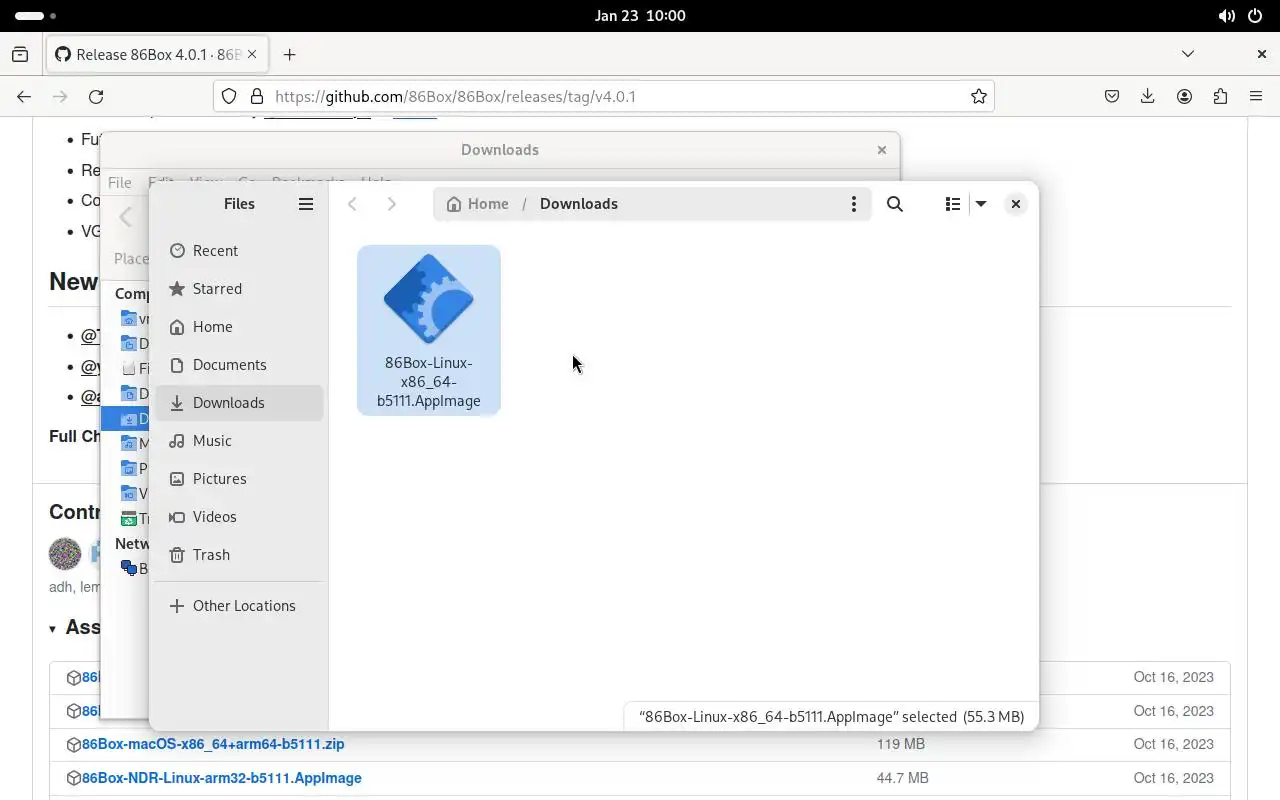
Task: Open Firefox tab list dropdown
Action: (1188, 54)
